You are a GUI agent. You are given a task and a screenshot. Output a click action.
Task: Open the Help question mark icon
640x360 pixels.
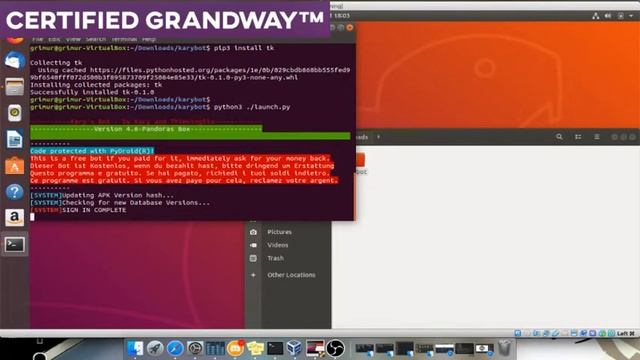coord(15,192)
